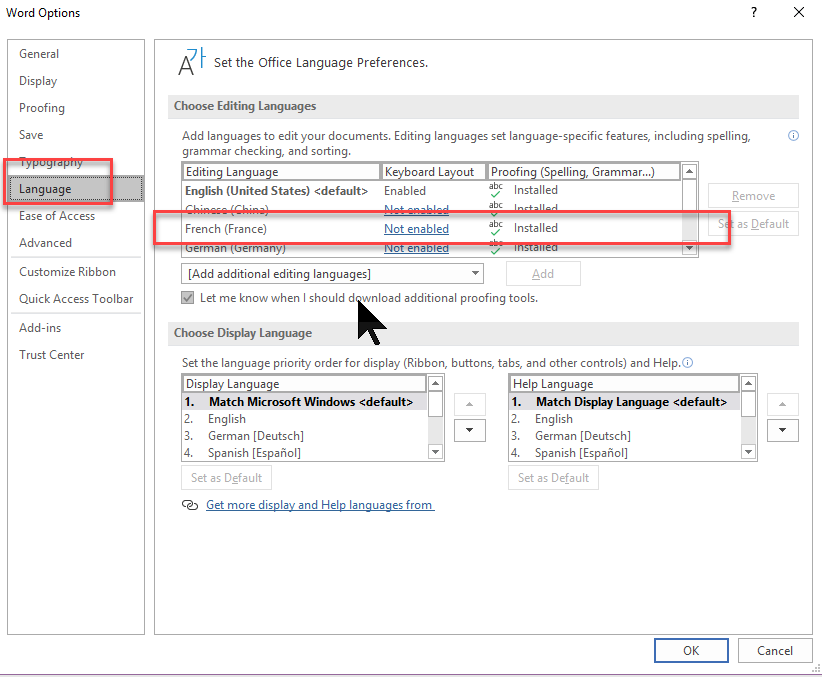
Task: Open the Quick Access Toolbar category
Action: coord(76,298)
